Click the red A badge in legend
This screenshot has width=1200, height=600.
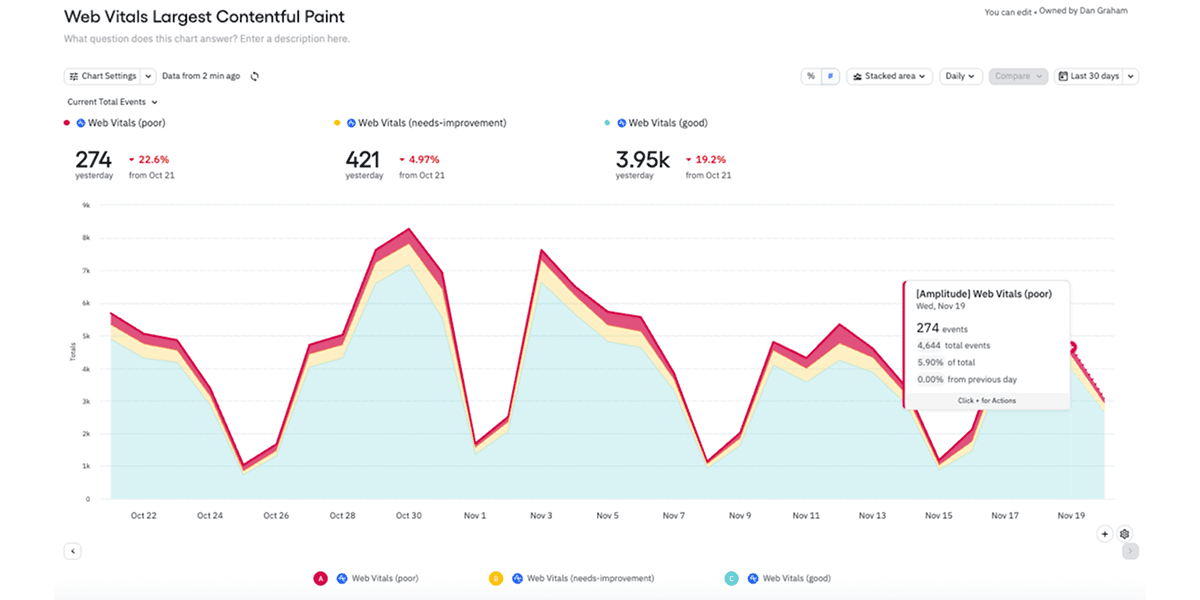coord(320,578)
